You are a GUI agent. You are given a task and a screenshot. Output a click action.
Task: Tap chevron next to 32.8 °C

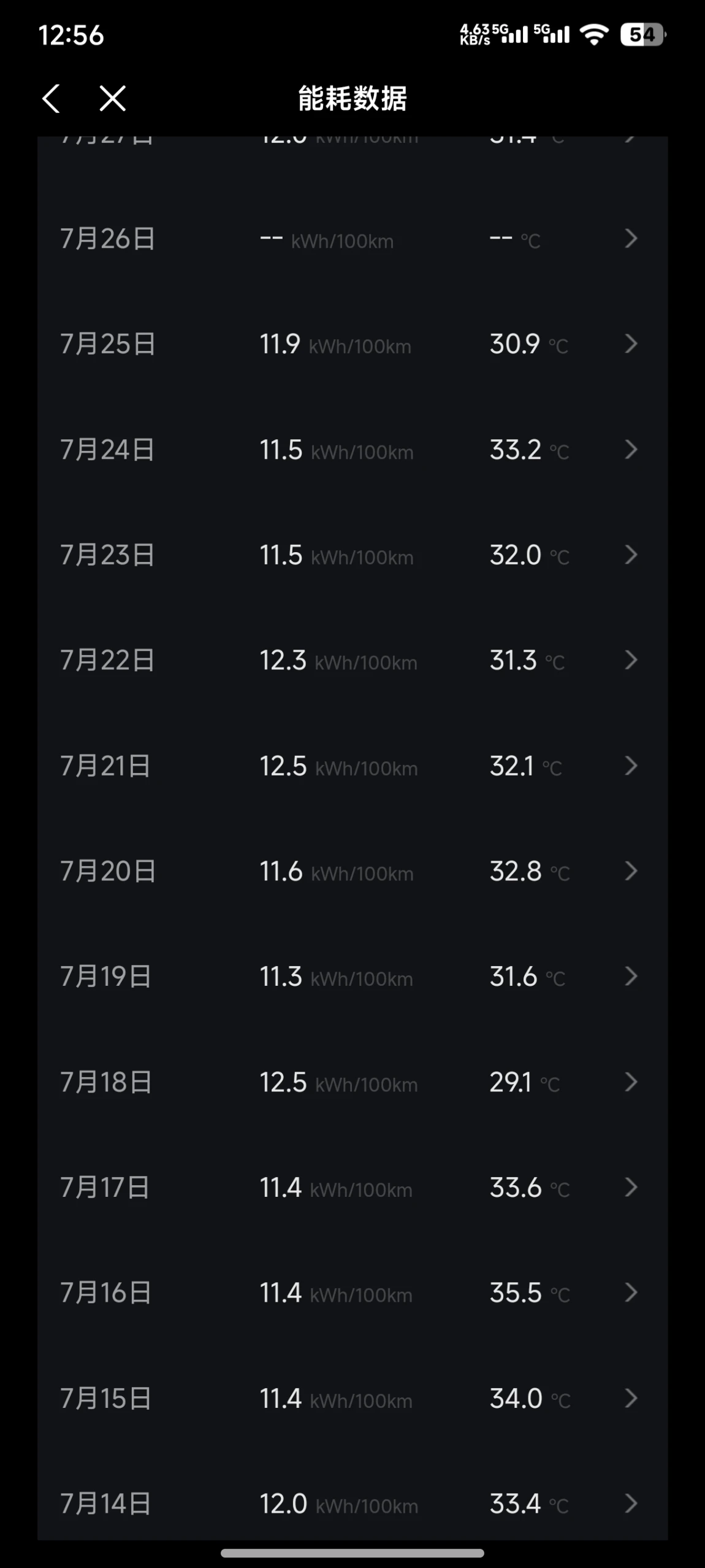[x=631, y=871]
